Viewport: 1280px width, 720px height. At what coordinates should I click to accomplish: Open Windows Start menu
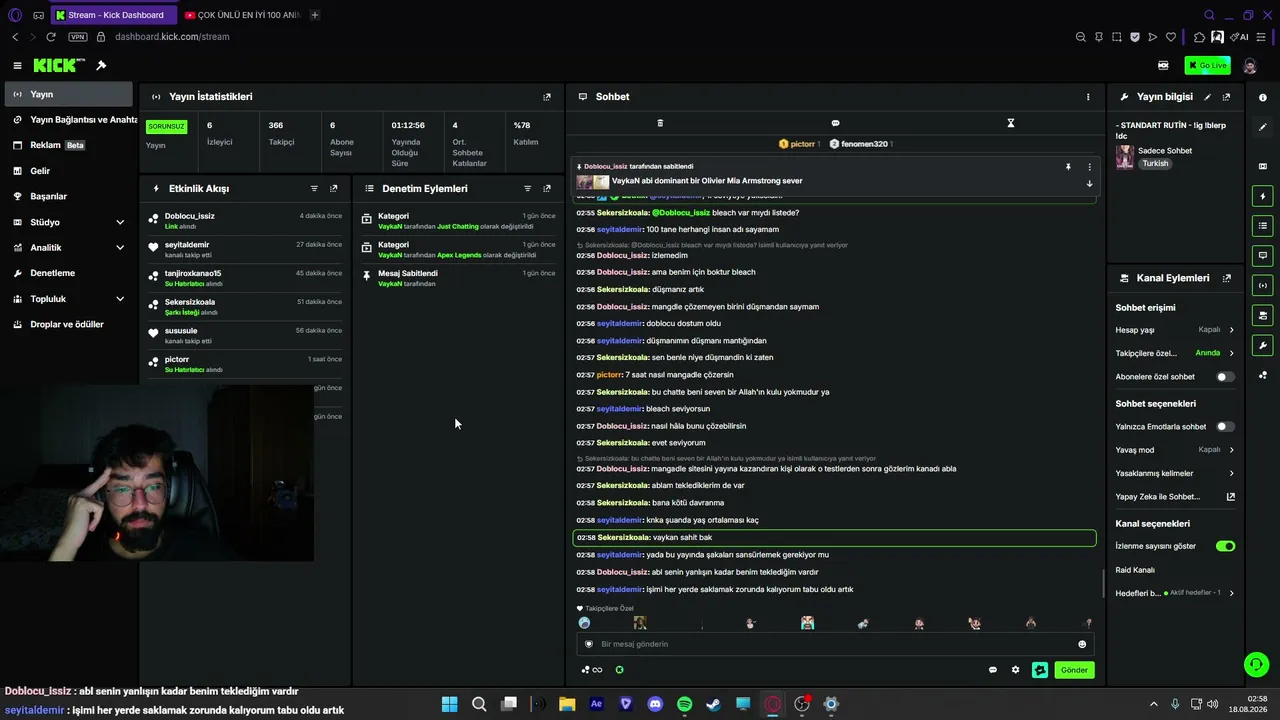449,704
